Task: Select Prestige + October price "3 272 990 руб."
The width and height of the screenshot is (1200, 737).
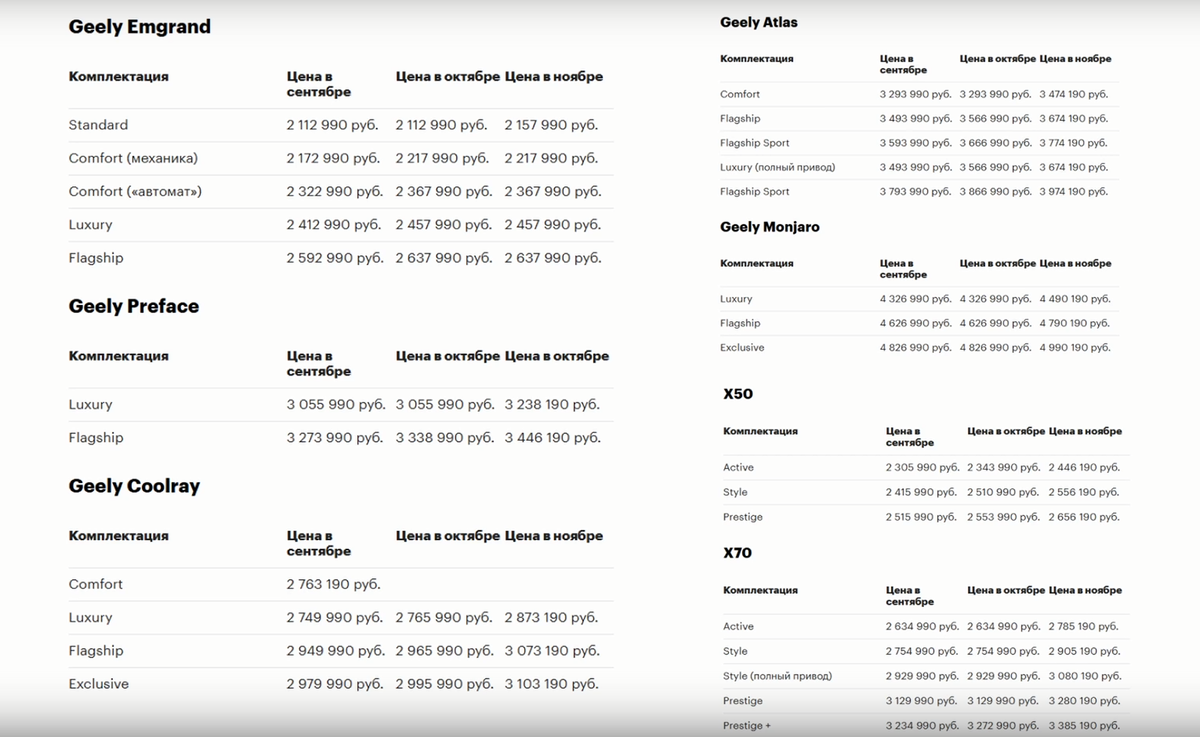Action: [1004, 726]
